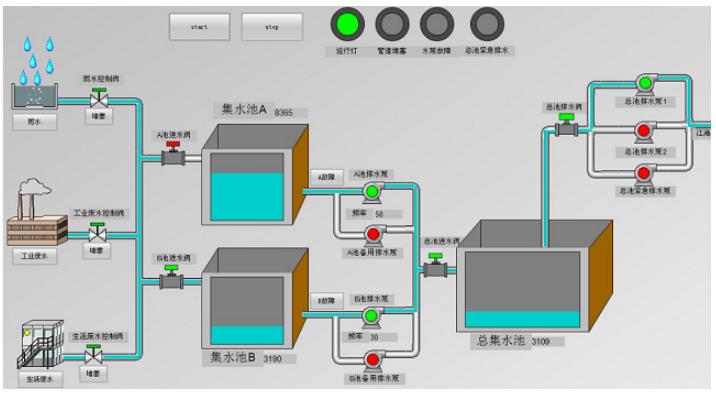The height and width of the screenshot is (396, 716).
Task: Click the start button
Action: [200, 27]
